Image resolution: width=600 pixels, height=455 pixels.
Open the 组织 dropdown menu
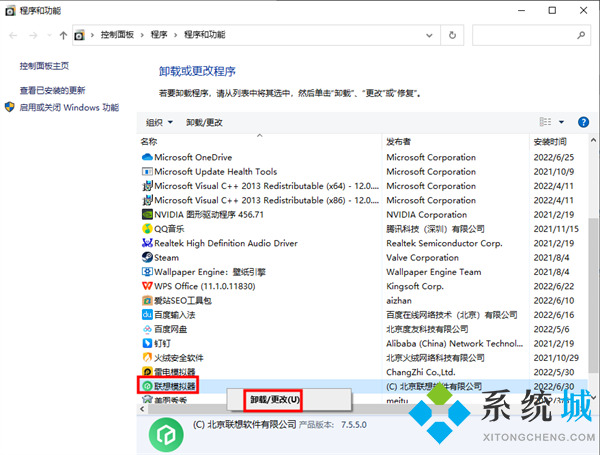(159, 122)
